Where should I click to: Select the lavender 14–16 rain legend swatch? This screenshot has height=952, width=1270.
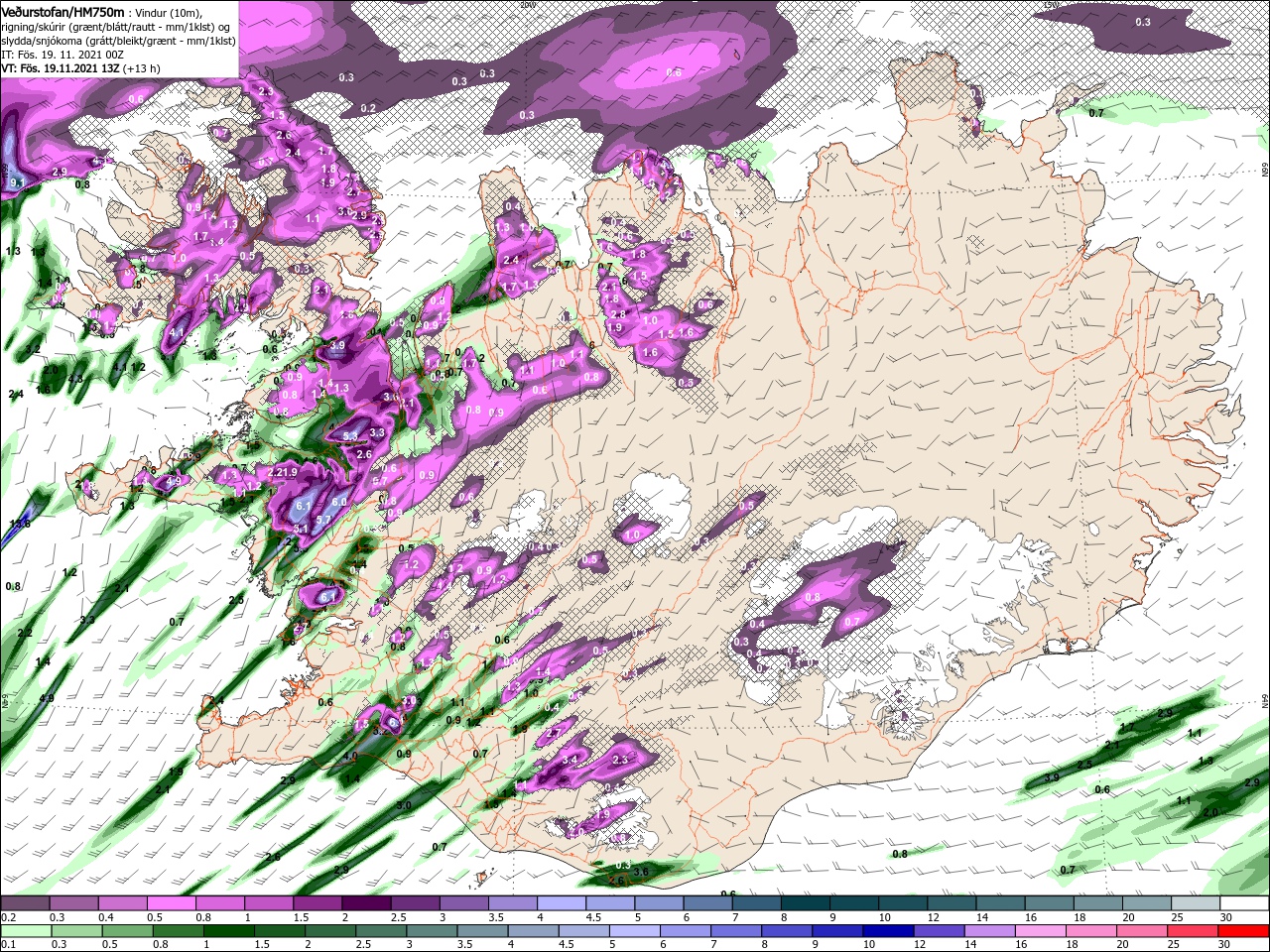click(990, 931)
